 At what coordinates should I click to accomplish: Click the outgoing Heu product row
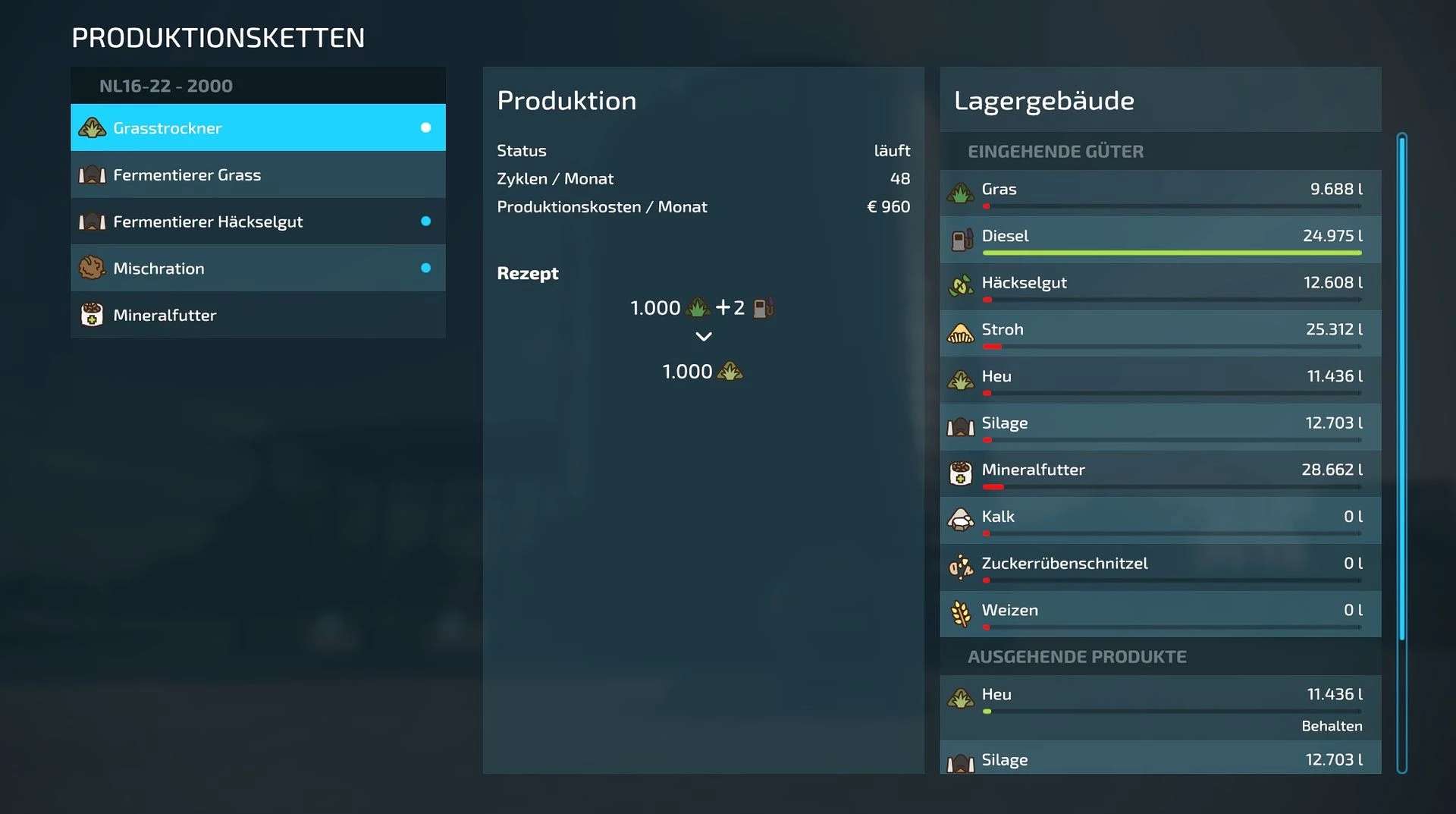pyautogui.click(x=1160, y=708)
